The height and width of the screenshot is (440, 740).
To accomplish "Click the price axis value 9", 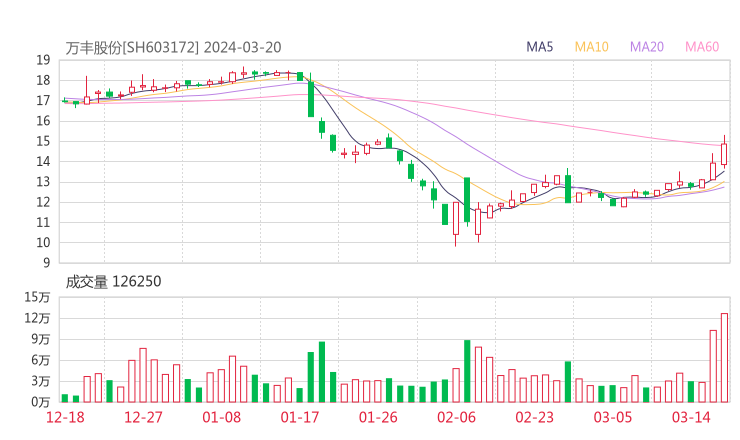I will coord(47,263).
